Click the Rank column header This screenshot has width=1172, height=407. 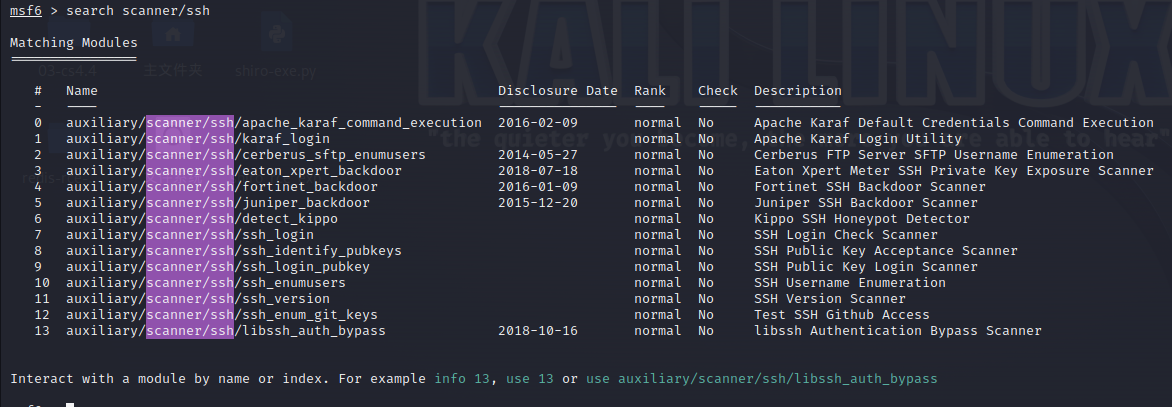[650, 91]
